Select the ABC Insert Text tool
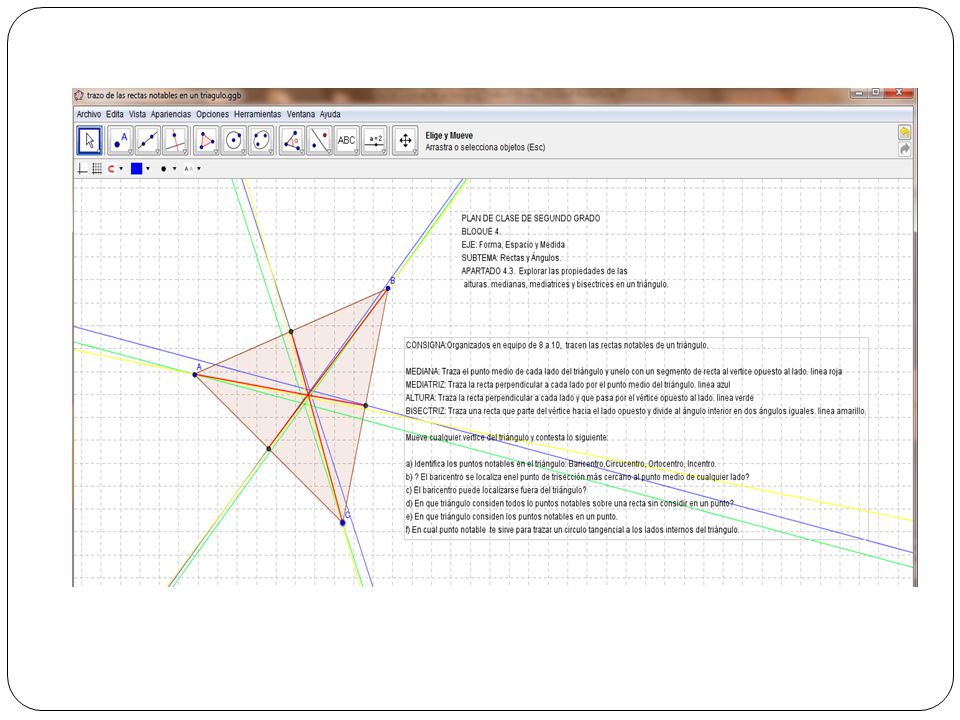Screen dimensions: 960x720 347,141
